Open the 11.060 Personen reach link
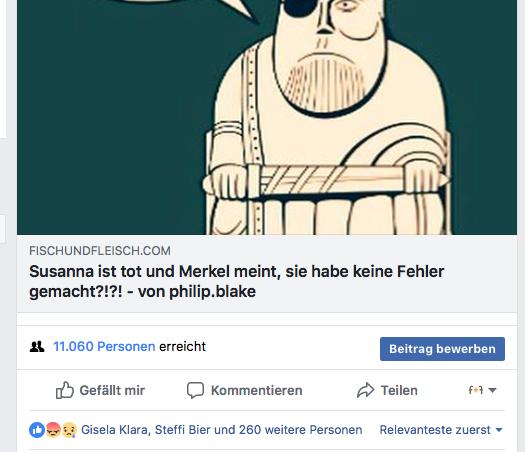 pos(104,347)
